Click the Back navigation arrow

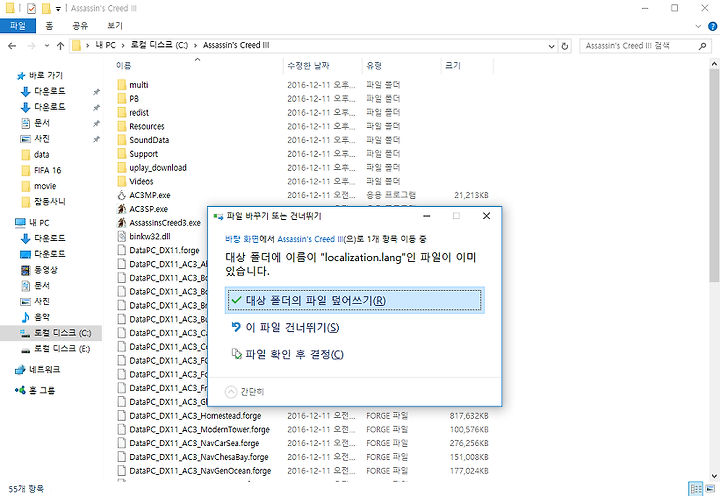click(12, 46)
